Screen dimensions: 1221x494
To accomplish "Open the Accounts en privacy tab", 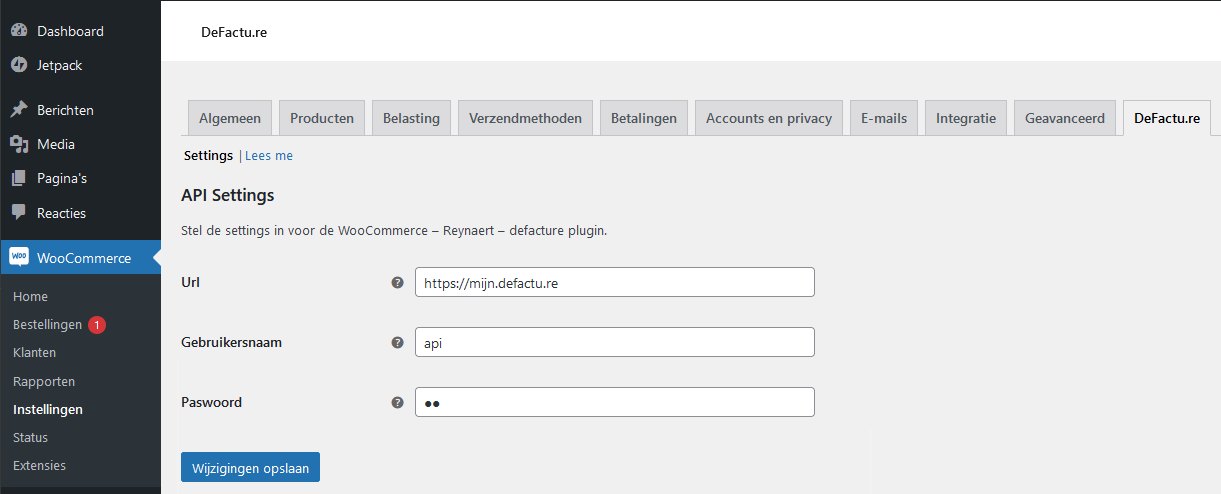I will (769, 118).
